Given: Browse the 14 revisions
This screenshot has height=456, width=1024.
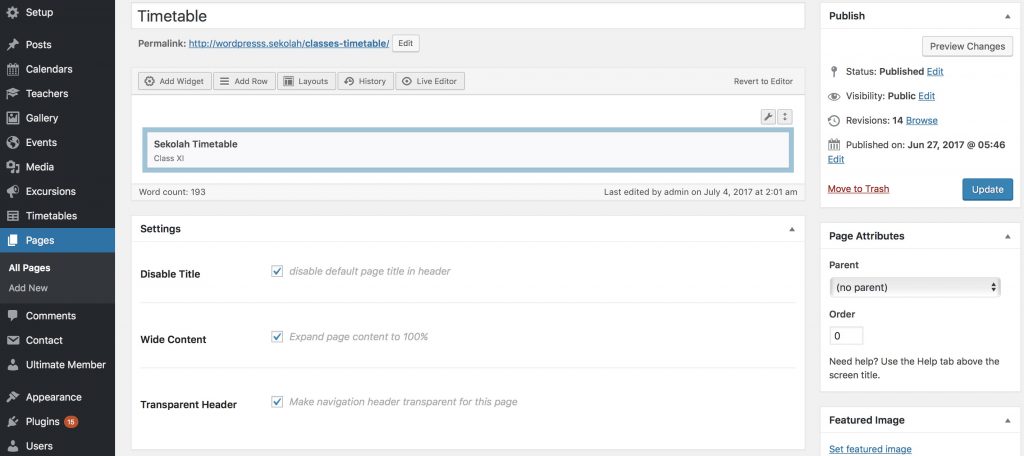Looking at the screenshot, I should tap(921, 121).
